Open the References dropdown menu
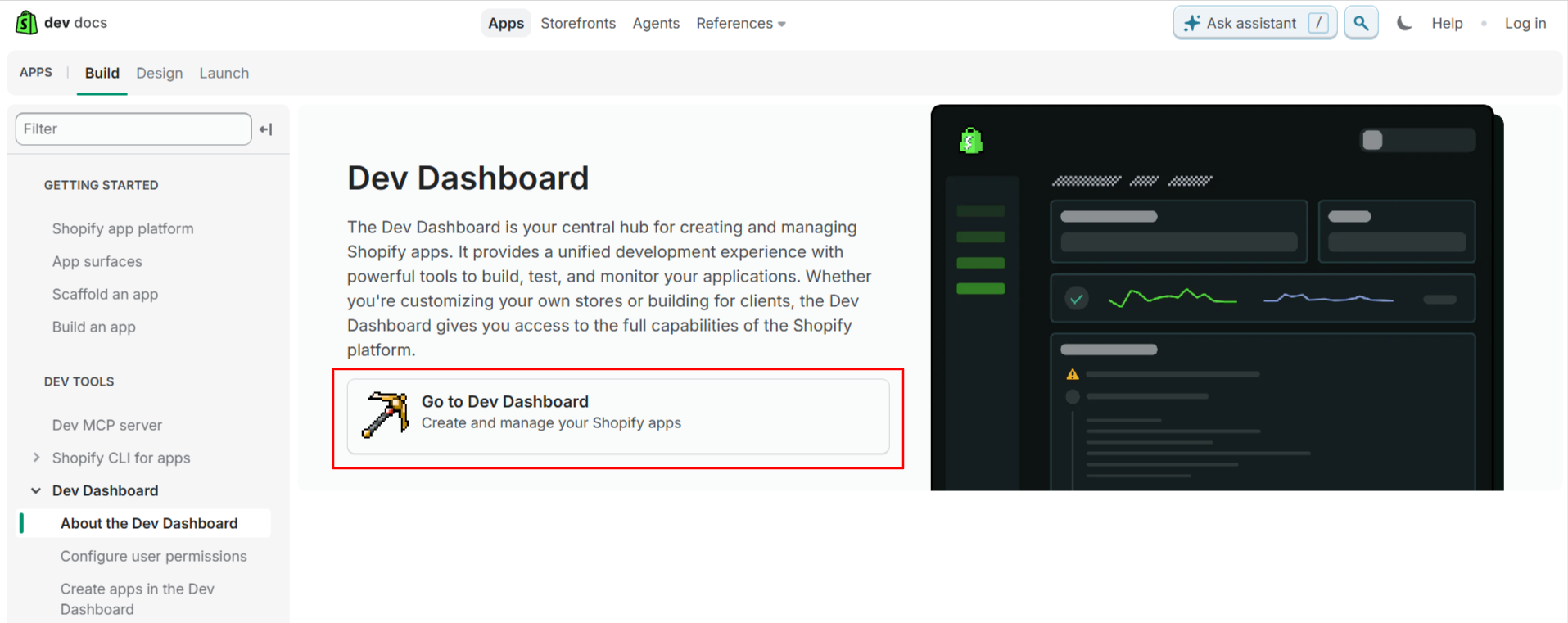The width and height of the screenshot is (1568, 623). tap(740, 23)
